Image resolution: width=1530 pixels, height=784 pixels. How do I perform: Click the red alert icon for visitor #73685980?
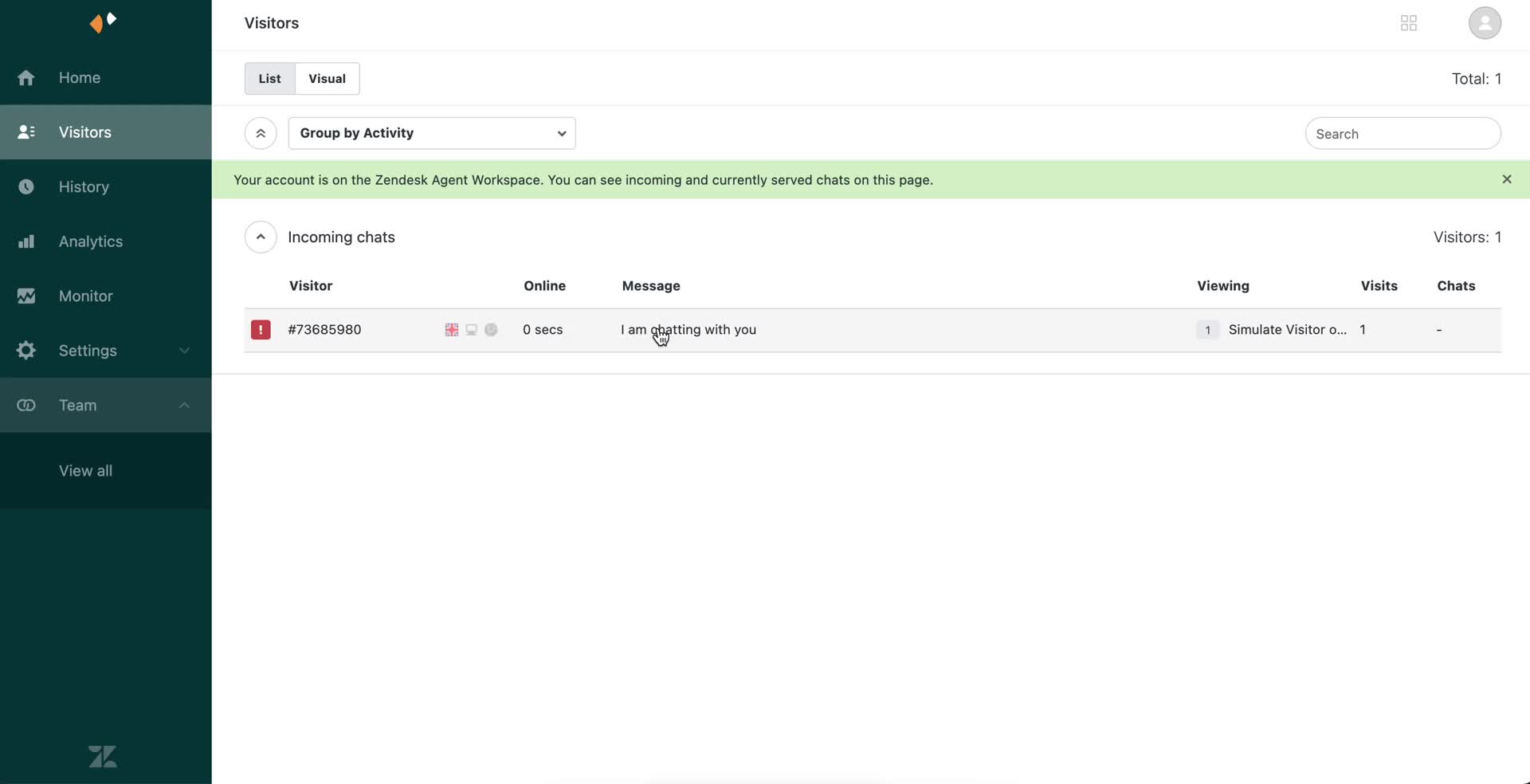[x=261, y=330]
